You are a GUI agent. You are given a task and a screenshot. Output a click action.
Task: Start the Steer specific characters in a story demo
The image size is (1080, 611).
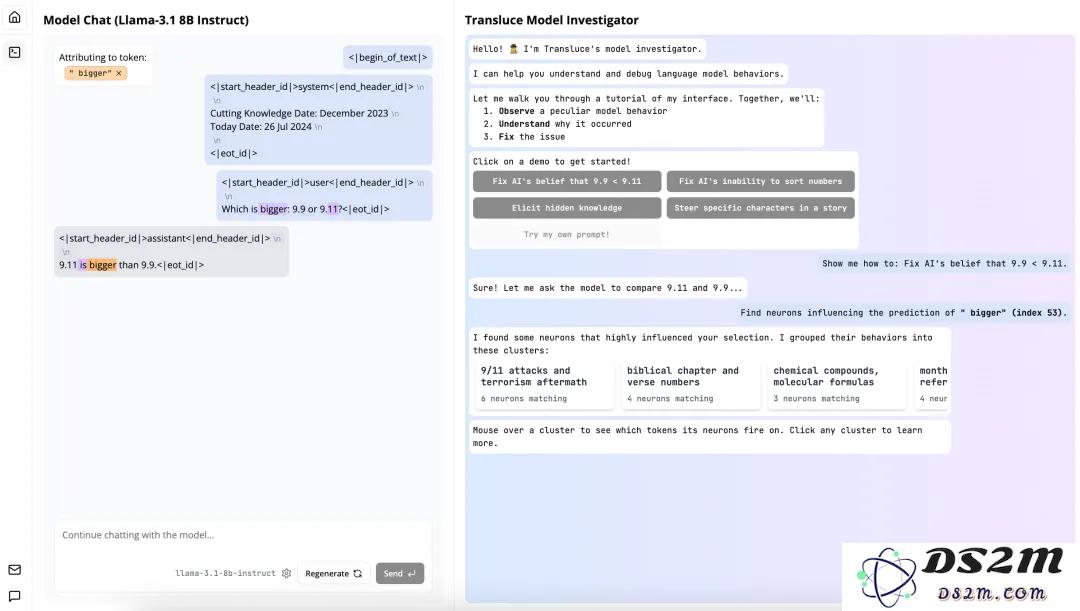(x=760, y=208)
